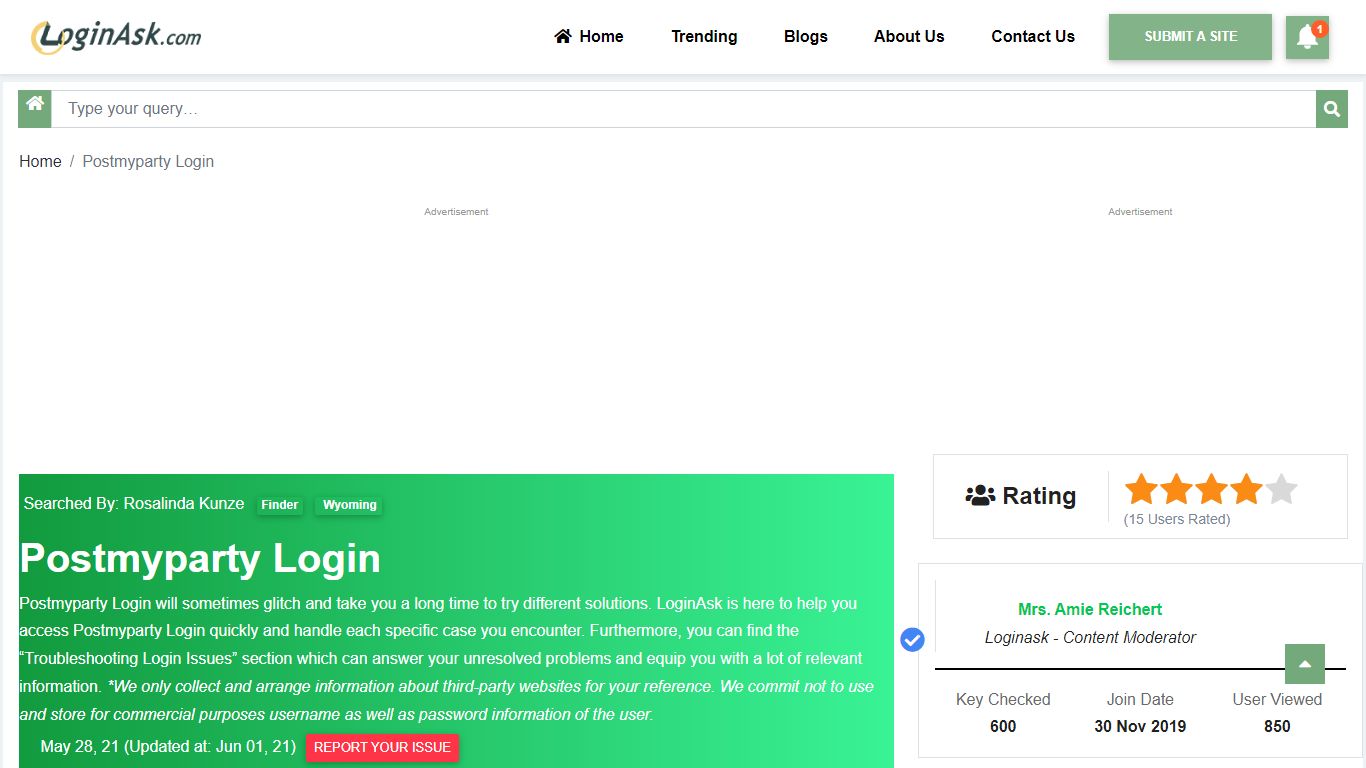This screenshot has width=1366, height=768.
Task: Click the blue verified checkmark badge
Action: coord(911,639)
